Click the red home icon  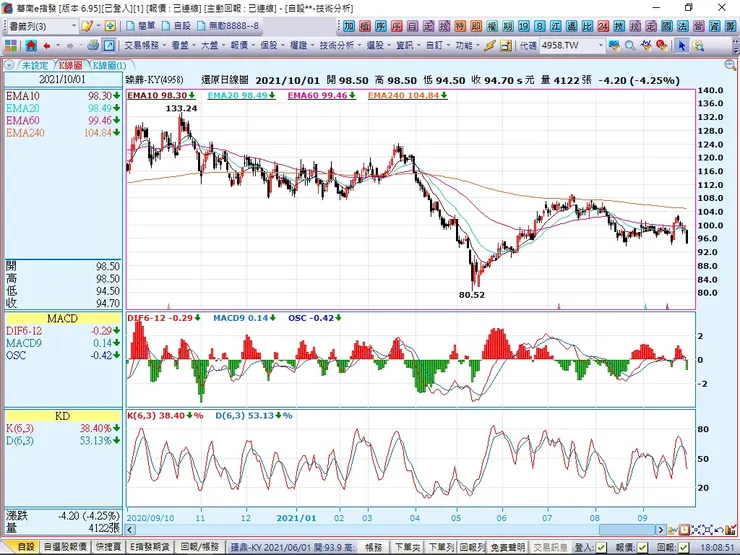[31, 45]
